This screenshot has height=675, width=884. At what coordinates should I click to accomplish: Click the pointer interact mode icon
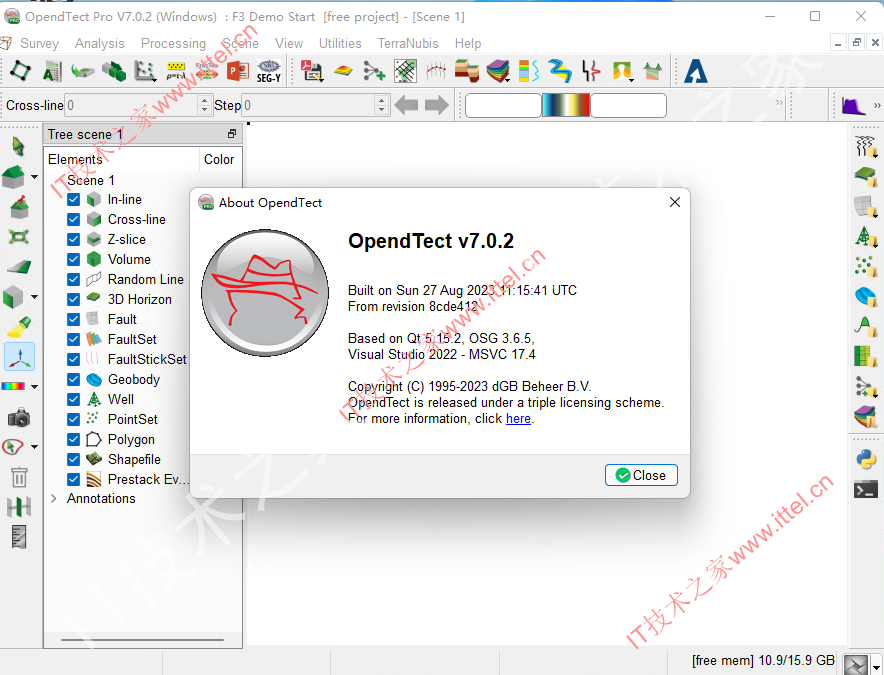[x=19, y=147]
